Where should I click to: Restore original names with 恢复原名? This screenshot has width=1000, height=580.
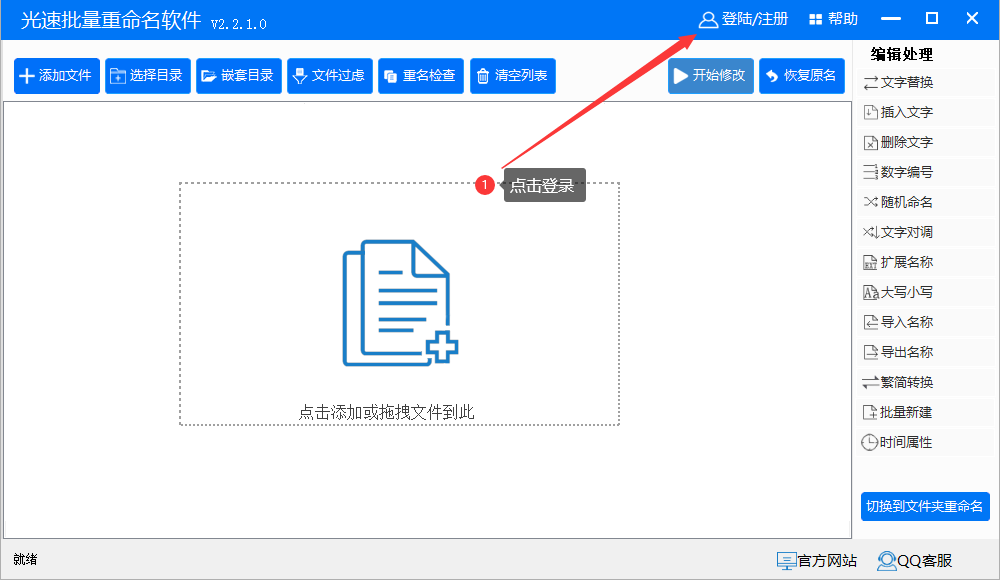click(x=802, y=76)
